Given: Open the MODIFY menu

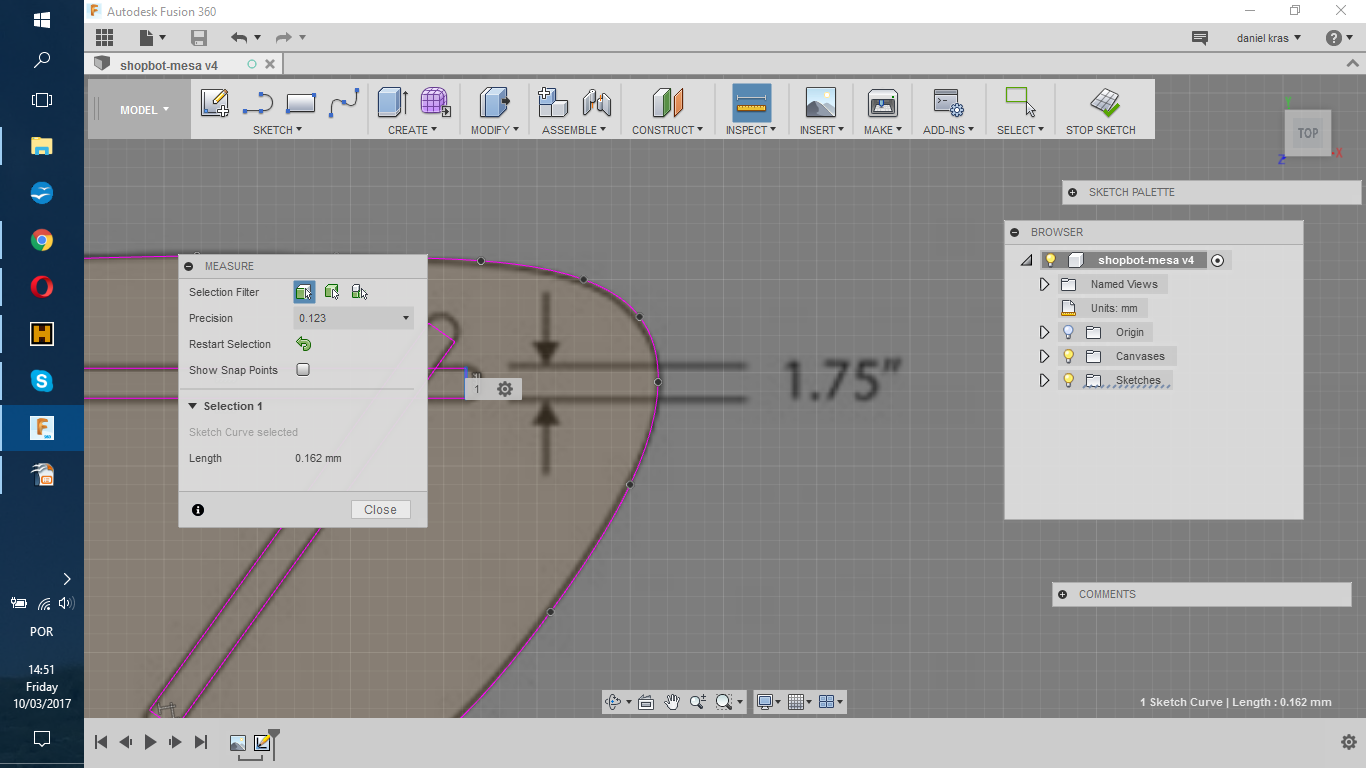Looking at the screenshot, I should pos(495,130).
